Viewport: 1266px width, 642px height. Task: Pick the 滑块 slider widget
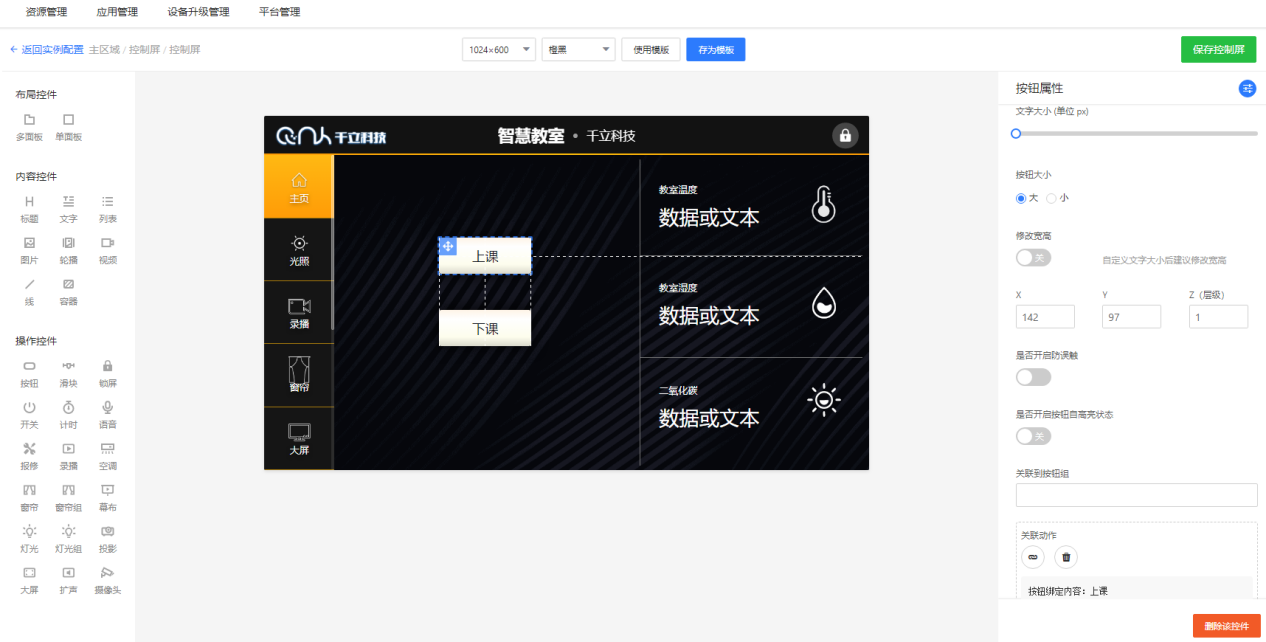[68, 373]
